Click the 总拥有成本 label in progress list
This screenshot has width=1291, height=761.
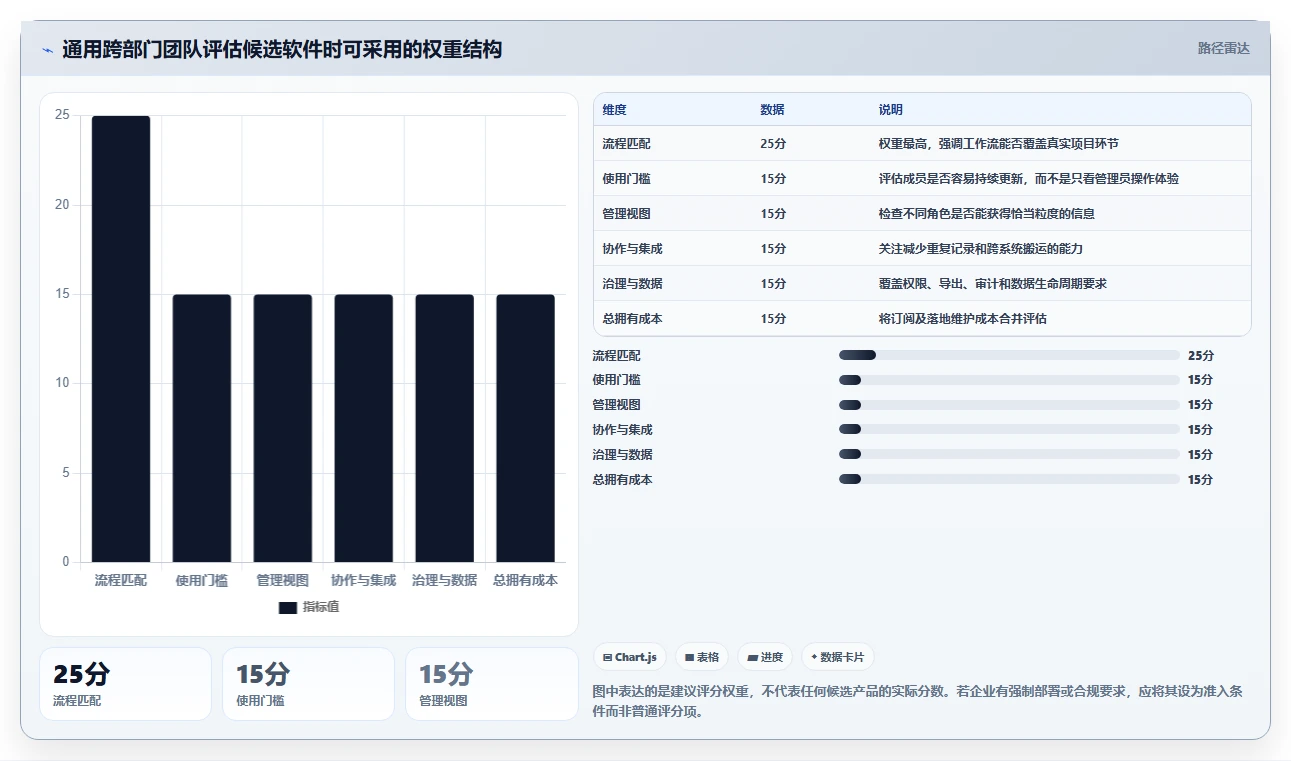[622, 480]
